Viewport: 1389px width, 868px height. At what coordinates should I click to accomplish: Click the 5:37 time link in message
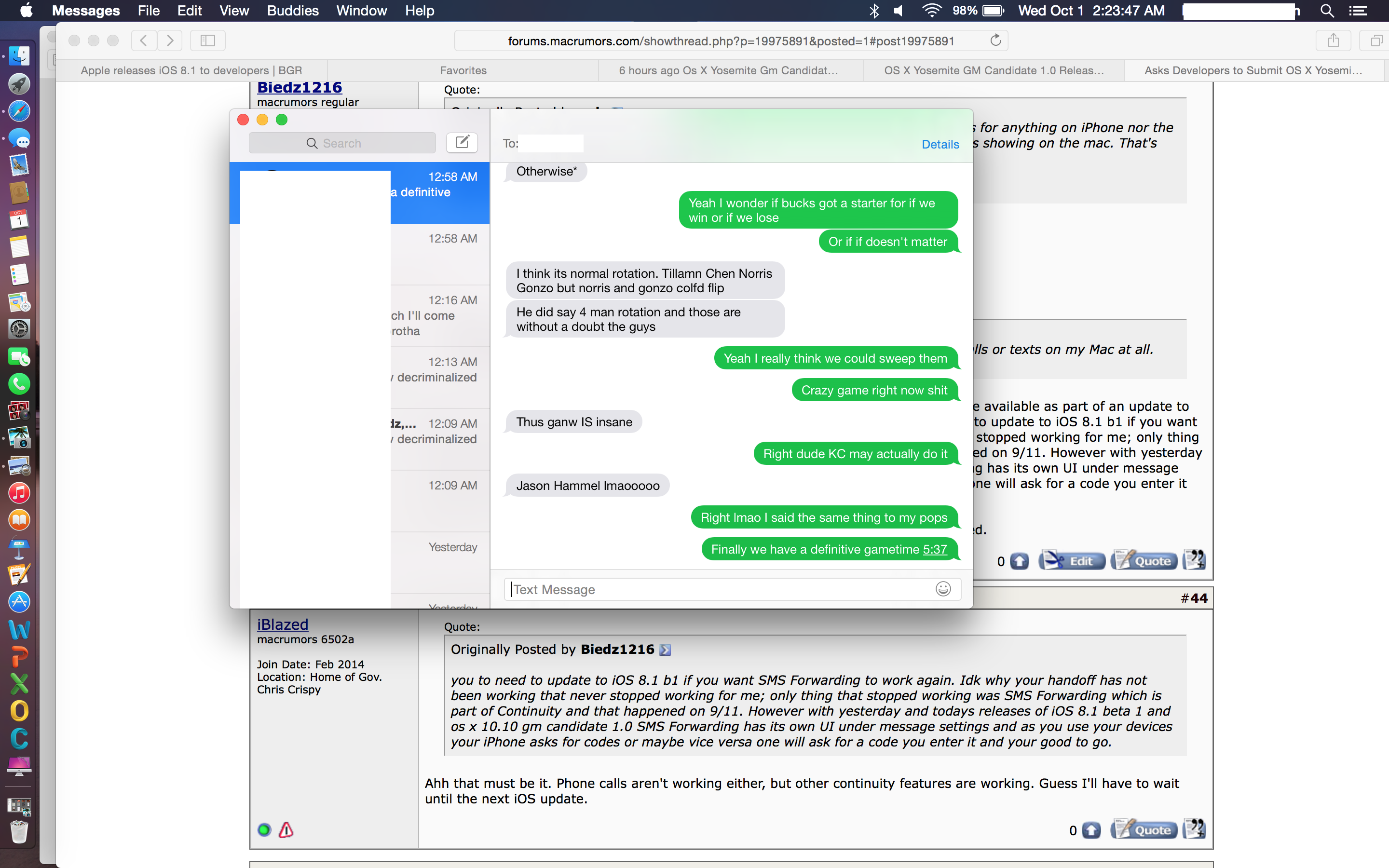[935, 549]
